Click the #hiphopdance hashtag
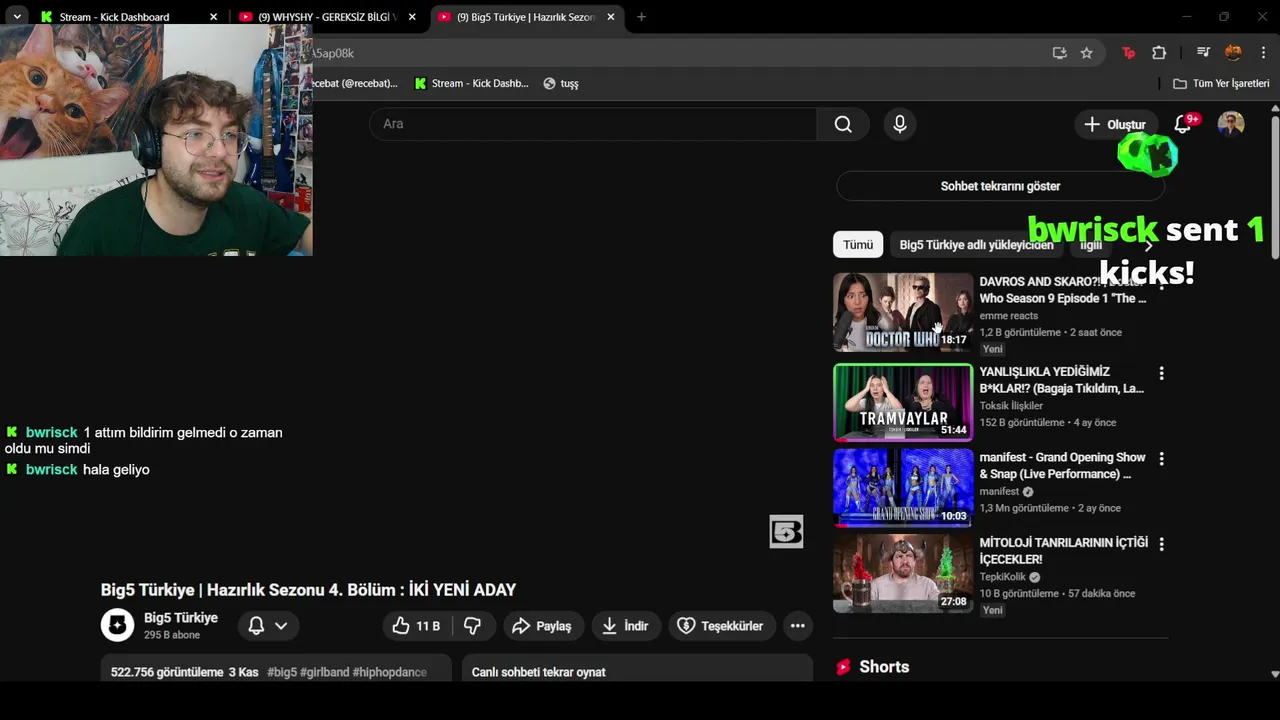Viewport: 1280px width, 720px height. [x=389, y=672]
